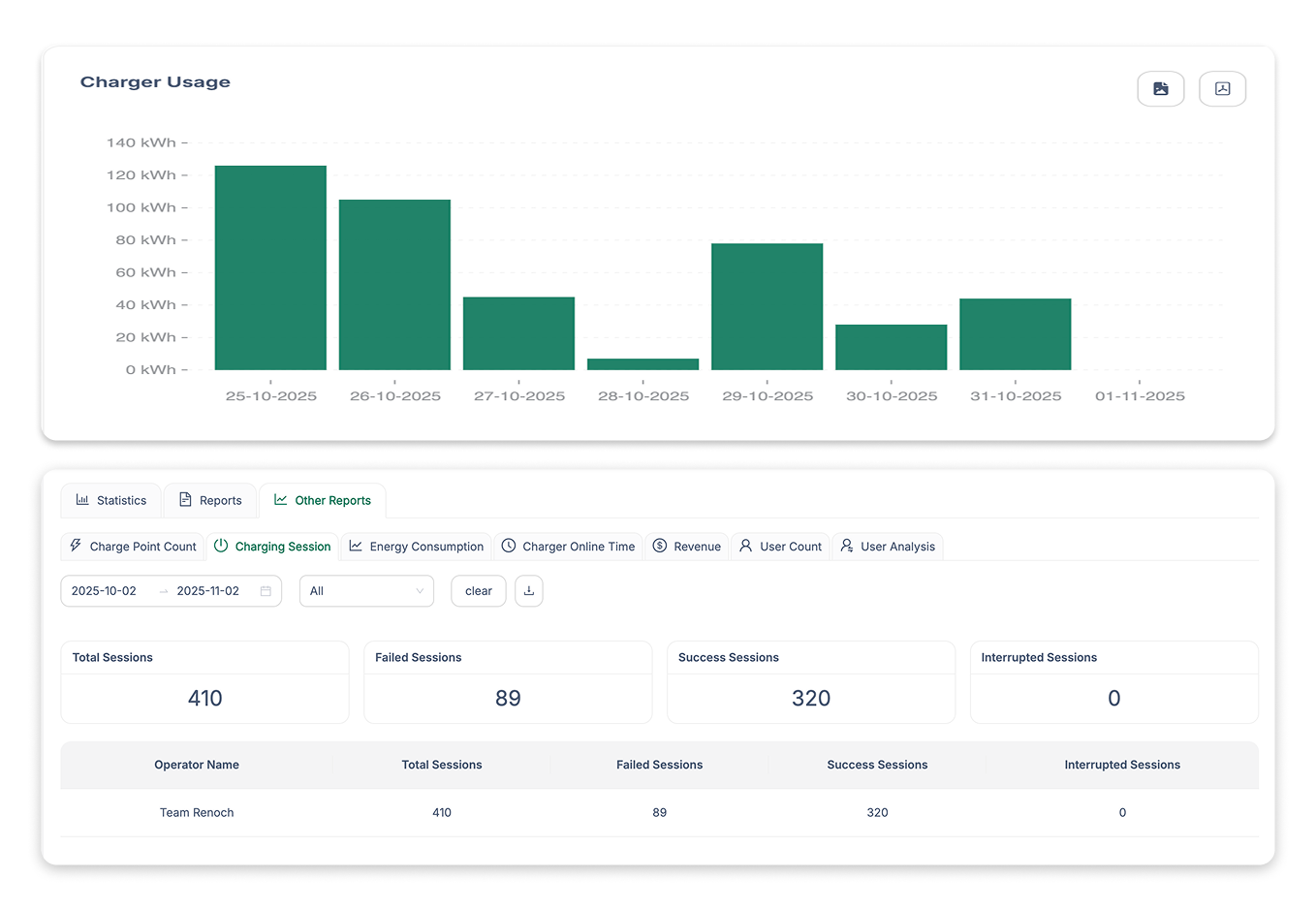Click the tallest bar for 25-10-2025
The width and height of the screenshot is (1316, 910).
tap(269, 267)
